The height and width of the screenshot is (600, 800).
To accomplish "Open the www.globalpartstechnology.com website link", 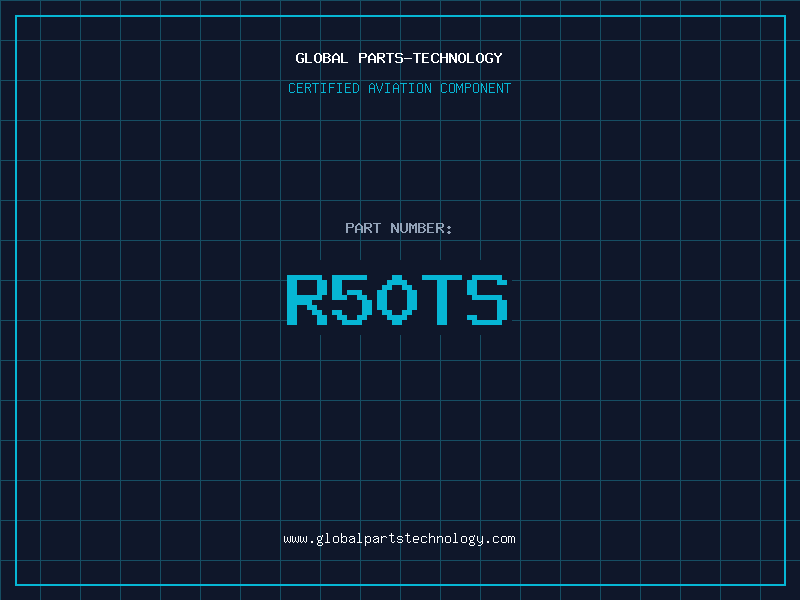I will 399,539.
